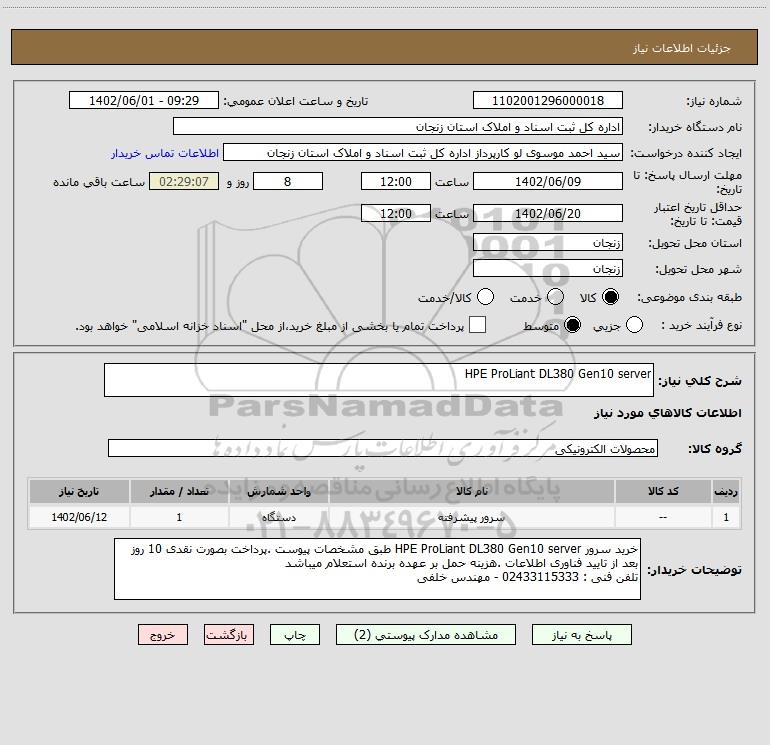The image size is (770, 745).
Task: Click the remaining time 02:29:07 field
Action: pos(184,181)
